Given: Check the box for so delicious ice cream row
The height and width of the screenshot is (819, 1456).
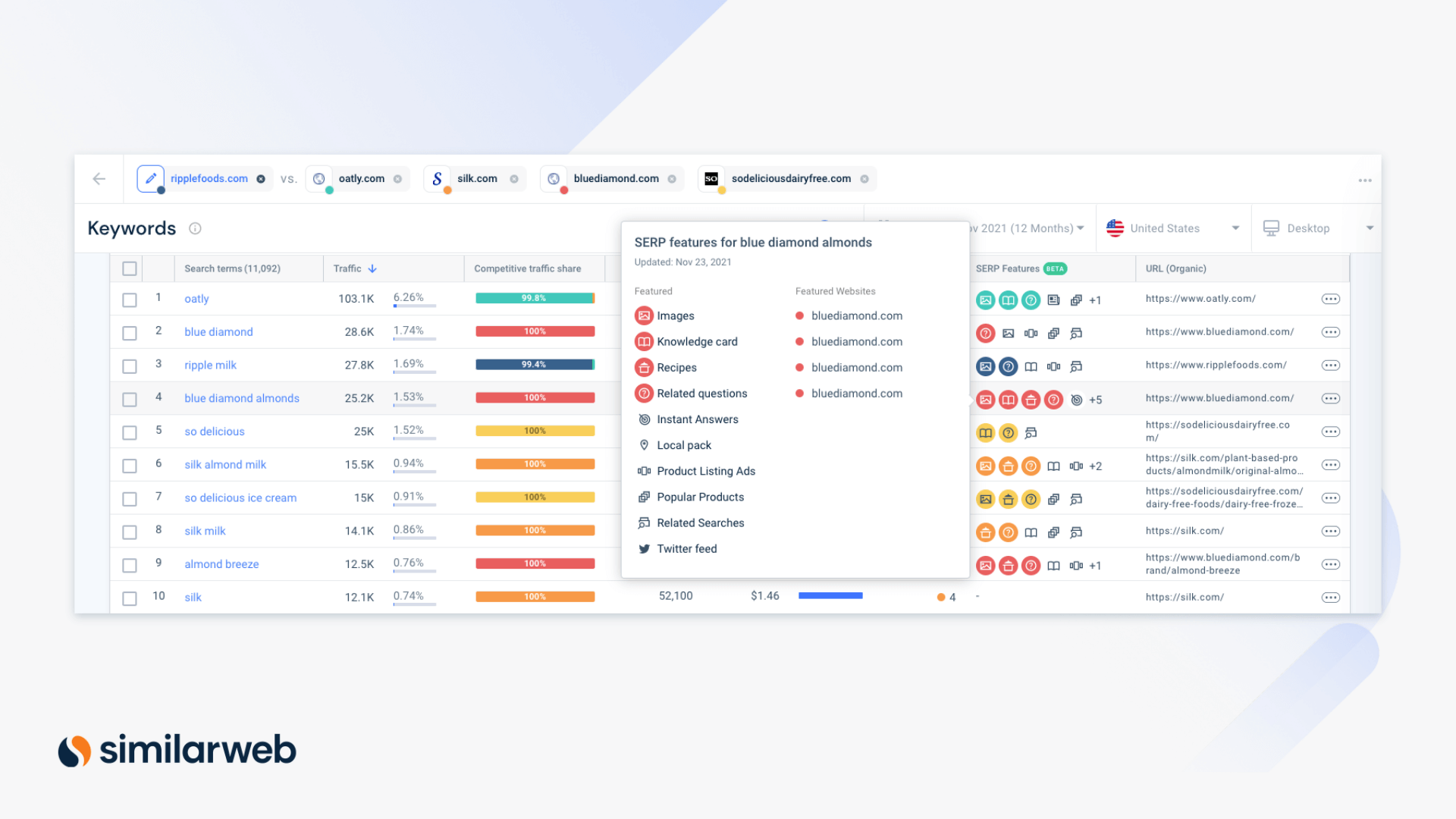Looking at the screenshot, I should pyautogui.click(x=130, y=499).
